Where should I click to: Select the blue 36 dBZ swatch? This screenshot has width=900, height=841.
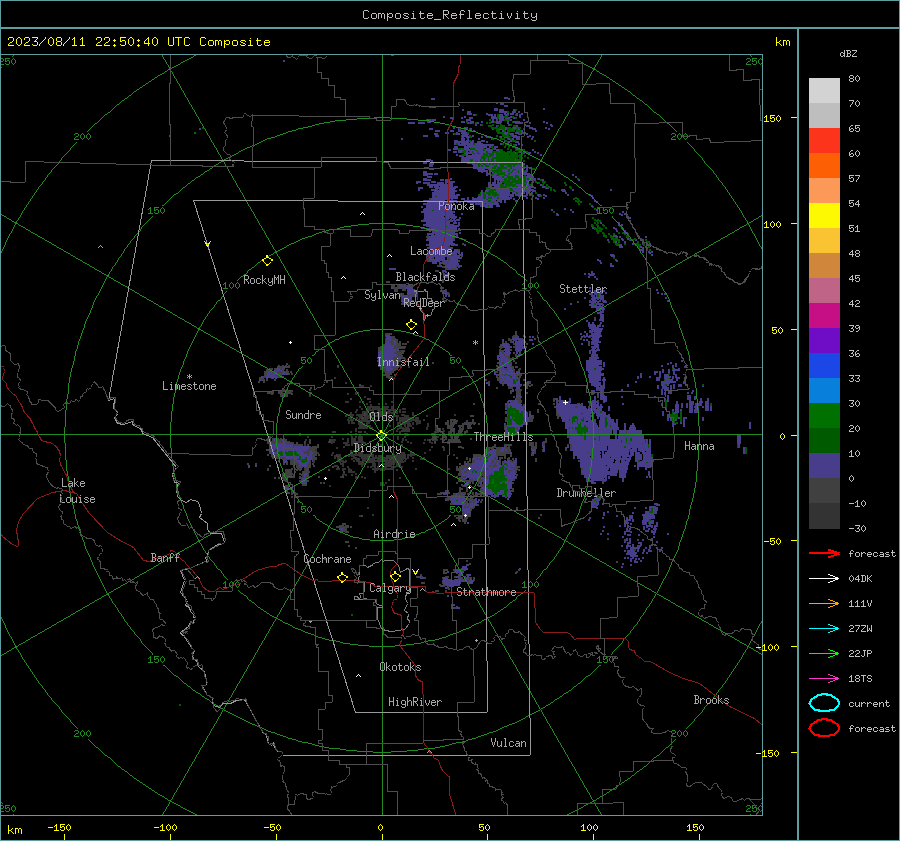tap(824, 365)
